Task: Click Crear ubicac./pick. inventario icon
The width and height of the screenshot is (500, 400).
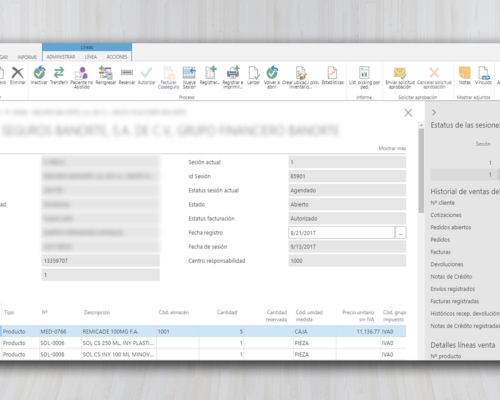Action: click(301, 73)
